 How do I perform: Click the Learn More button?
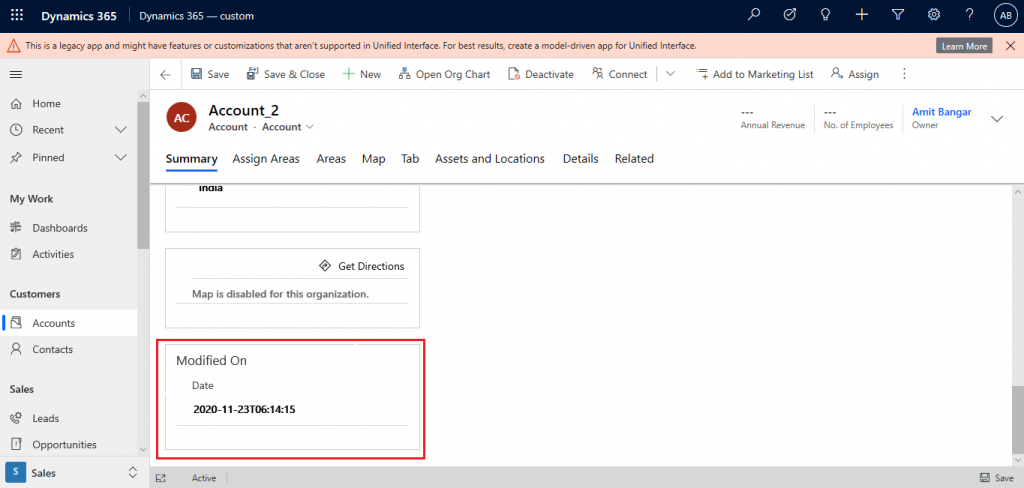964,46
